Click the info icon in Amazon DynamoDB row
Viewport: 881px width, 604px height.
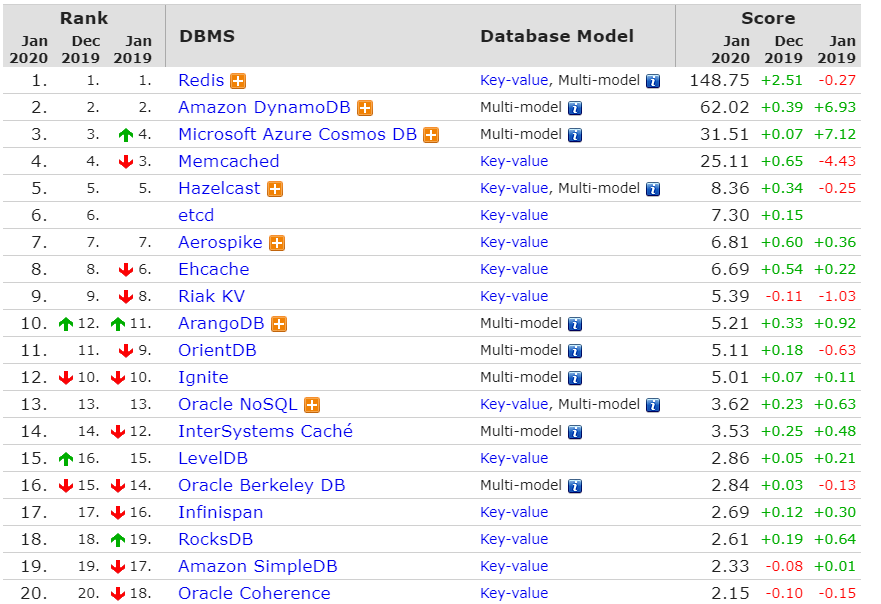coord(575,108)
